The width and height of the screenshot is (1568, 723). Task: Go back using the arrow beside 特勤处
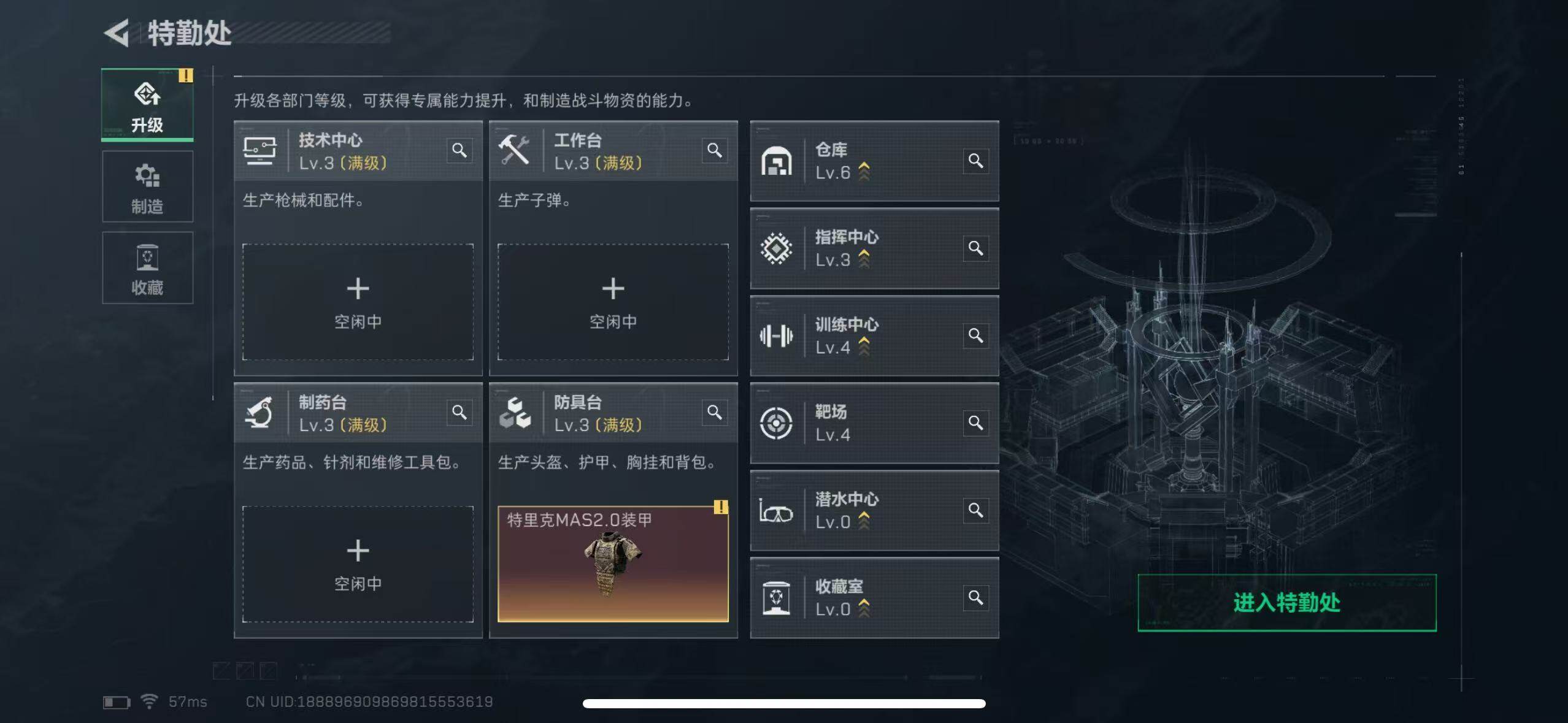click(x=117, y=33)
